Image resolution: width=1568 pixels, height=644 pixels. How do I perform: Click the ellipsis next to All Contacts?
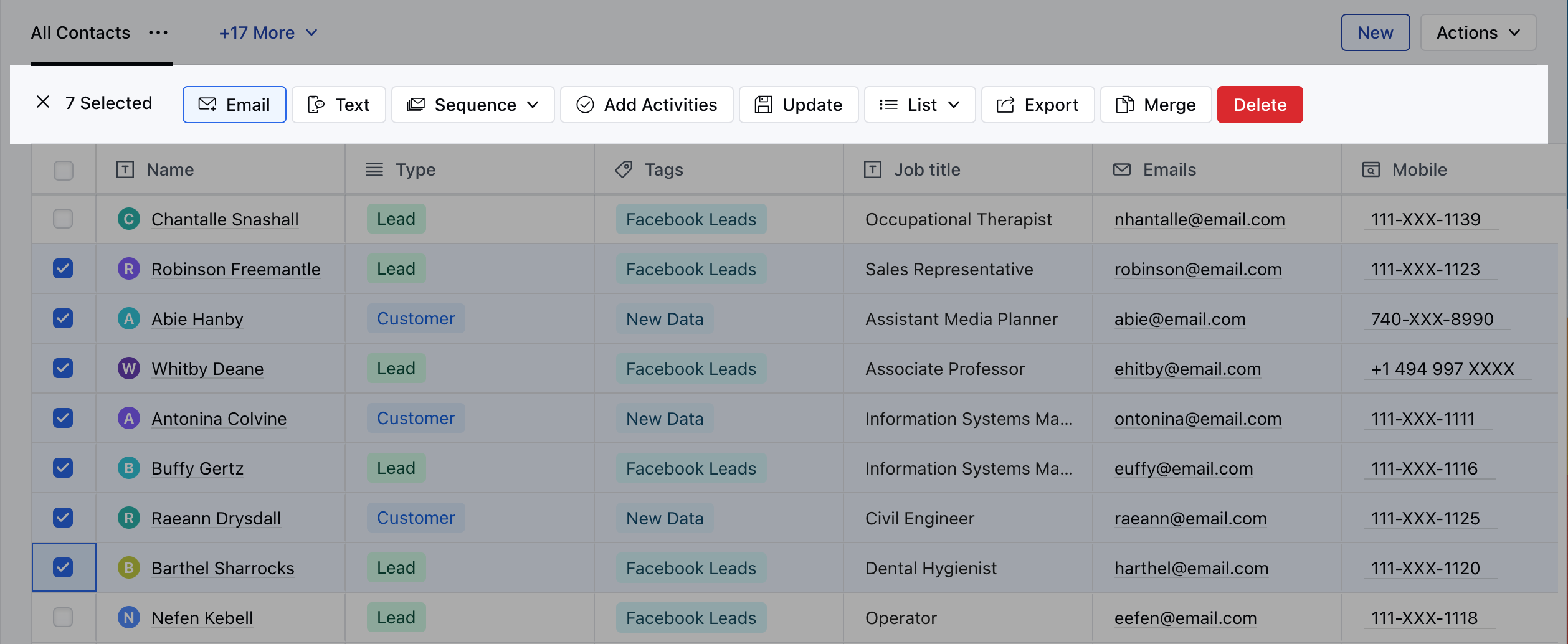click(157, 34)
